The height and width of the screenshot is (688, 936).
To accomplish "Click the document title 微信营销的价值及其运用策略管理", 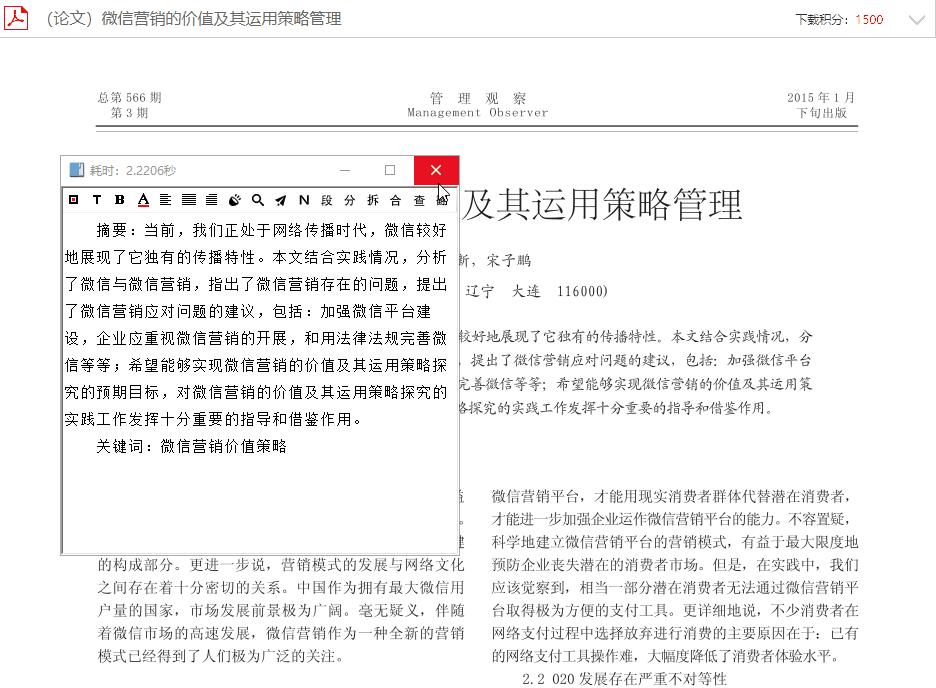I will point(221,18).
